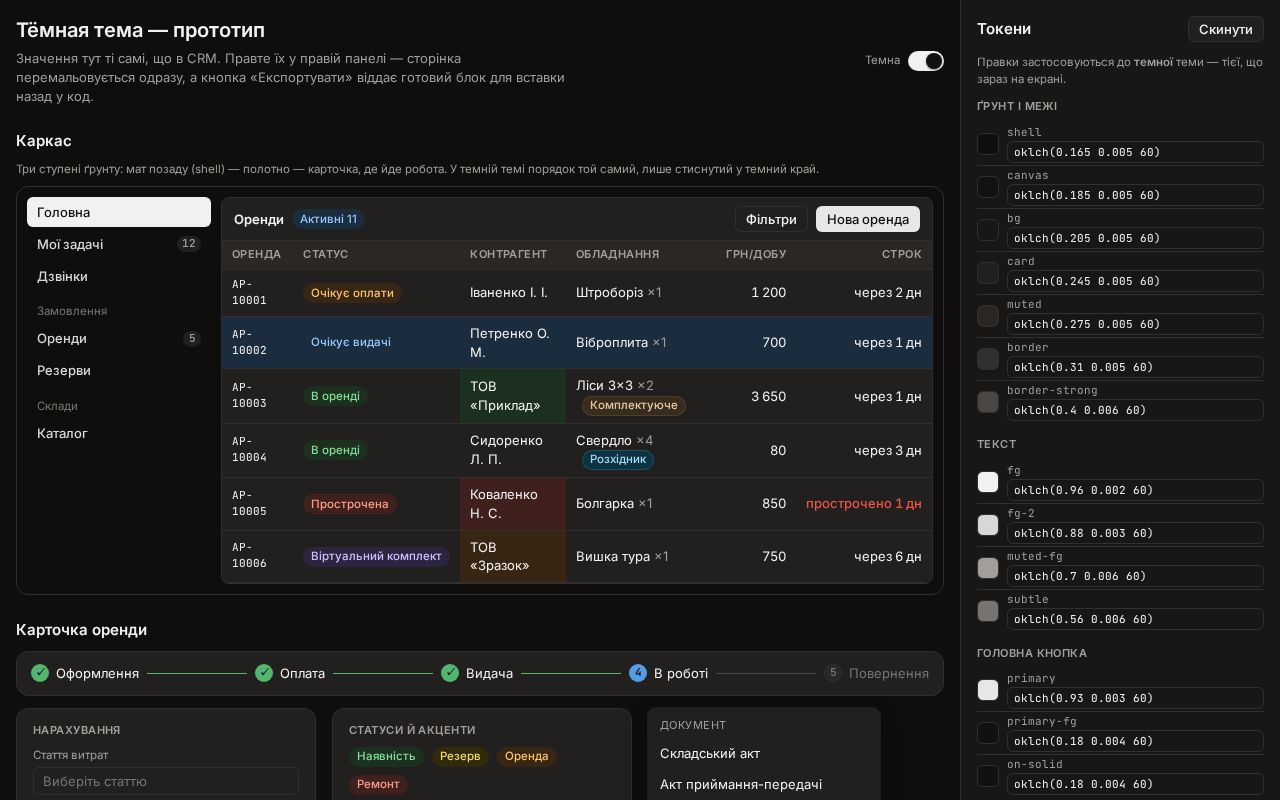Click the subtle token color swatch
Viewport: 1280px width, 800px height.
[988, 611]
